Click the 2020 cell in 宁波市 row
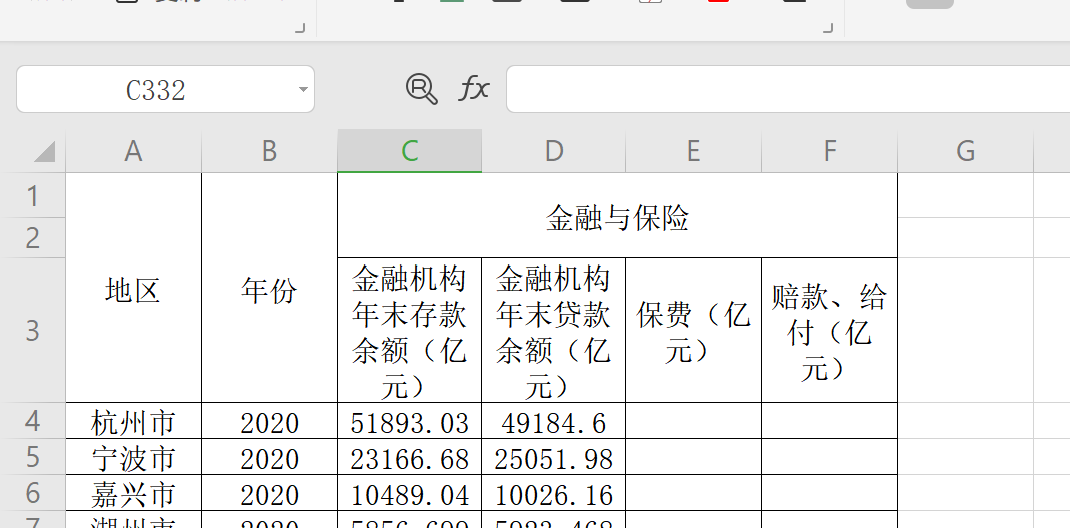Screen dimensions: 1070x528 [x=270, y=457]
